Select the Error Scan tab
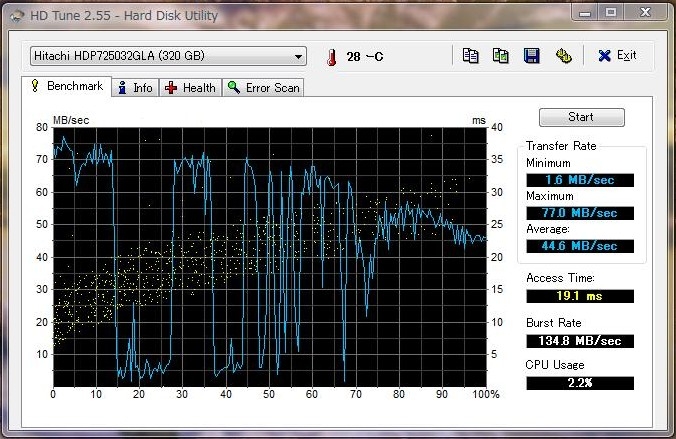 [x=264, y=88]
